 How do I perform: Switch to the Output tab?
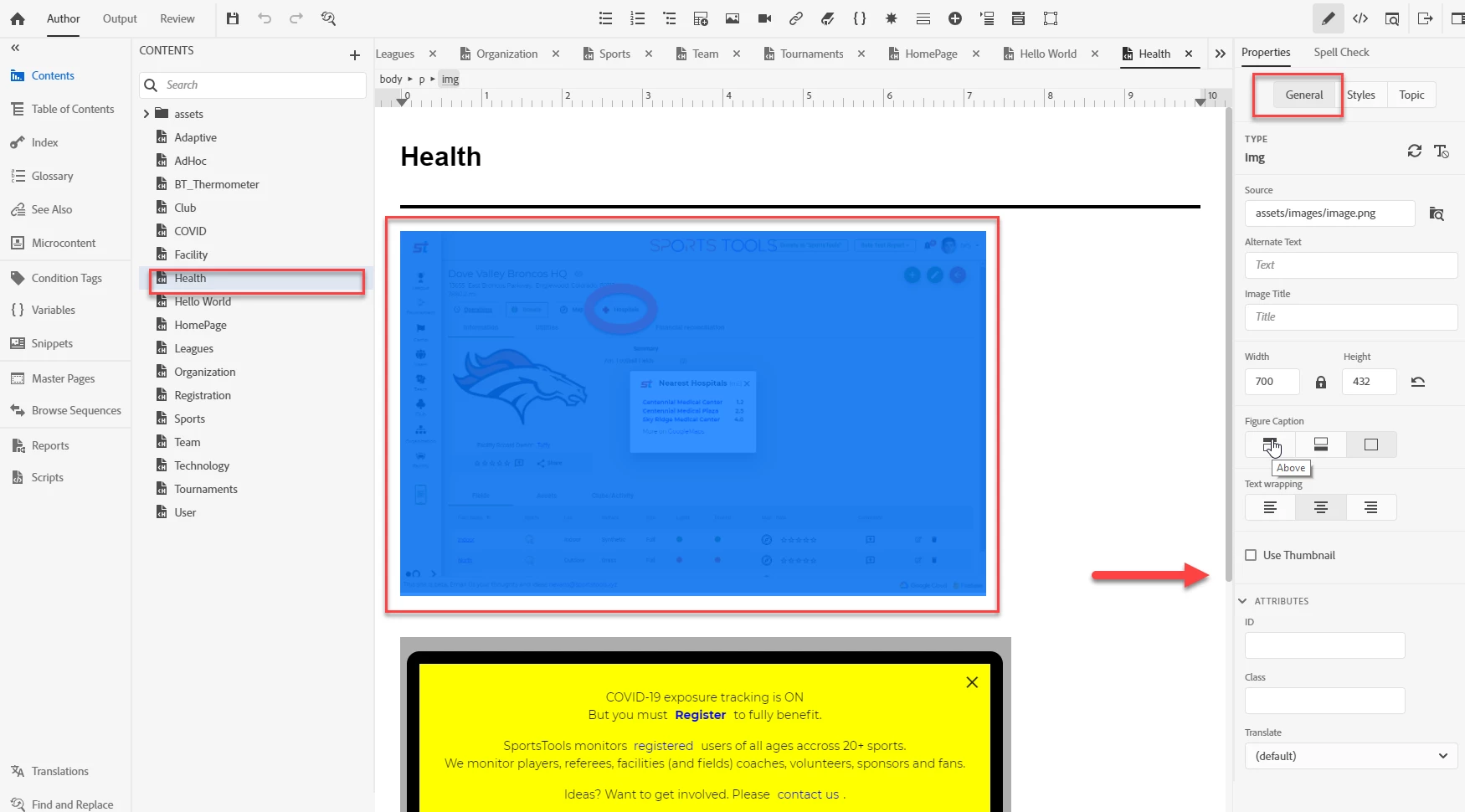pyautogui.click(x=120, y=18)
